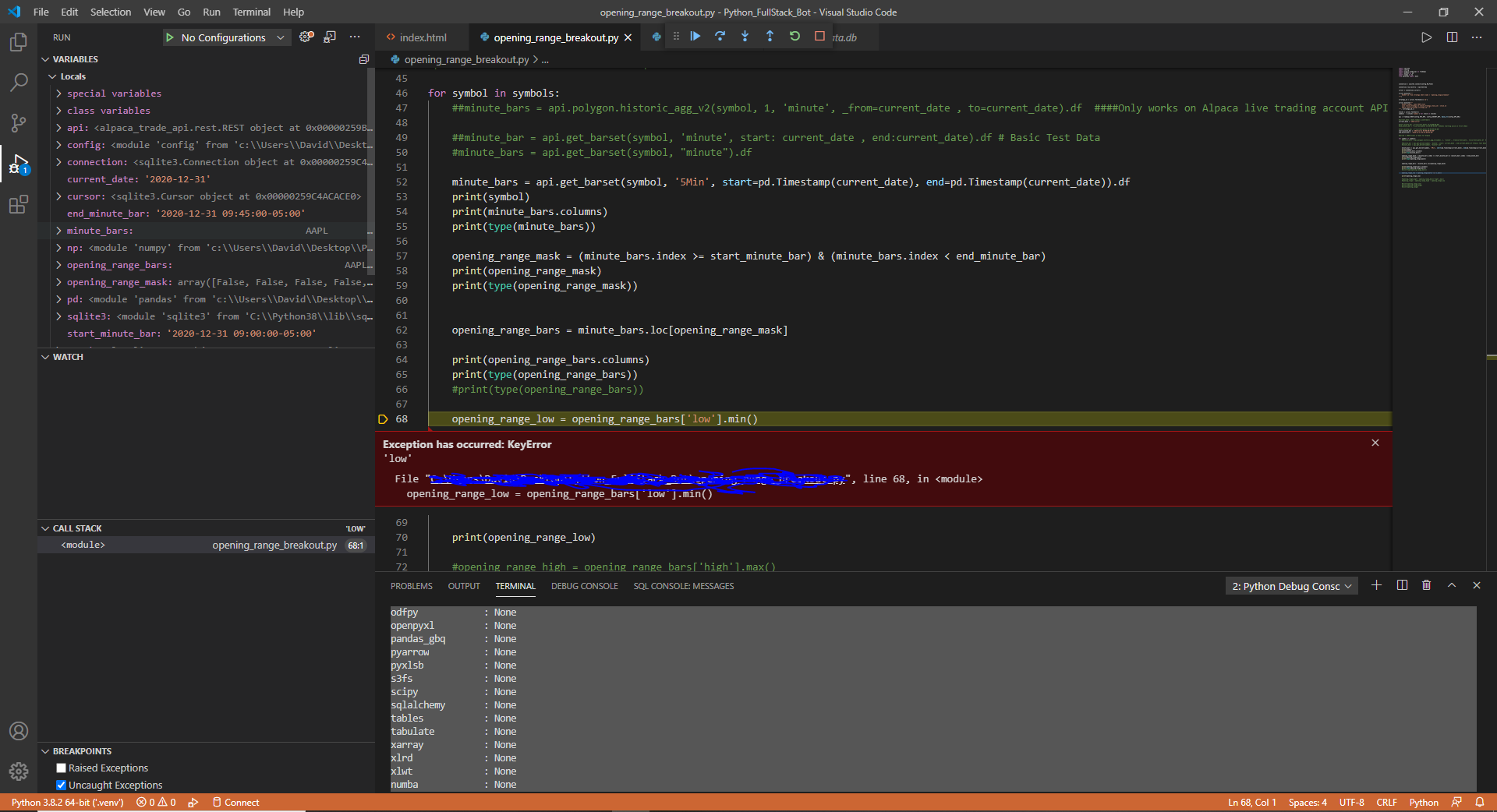Viewport: 1497px width, 812px height.
Task: Open the Terminal menu
Action: (251, 12)
